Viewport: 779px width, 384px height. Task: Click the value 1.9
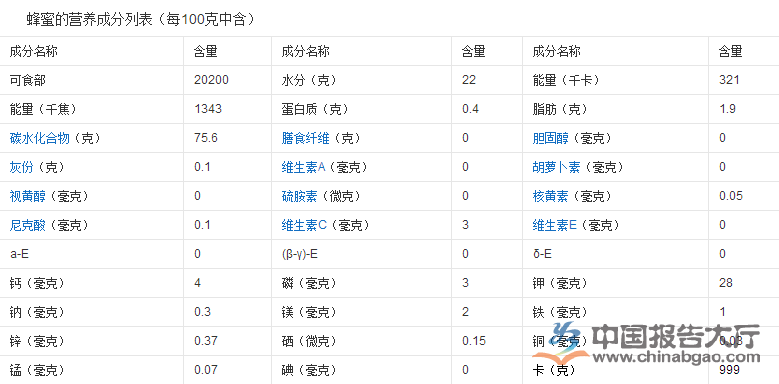click(x=727, y=109)
